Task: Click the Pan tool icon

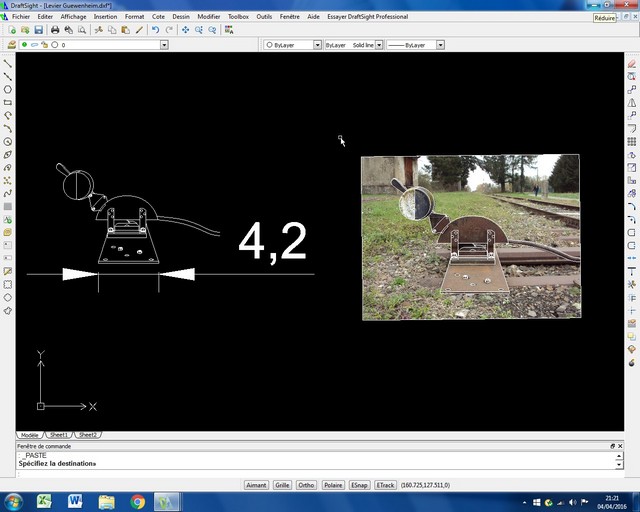Action: pyautogui.click(x=185, y=30)
